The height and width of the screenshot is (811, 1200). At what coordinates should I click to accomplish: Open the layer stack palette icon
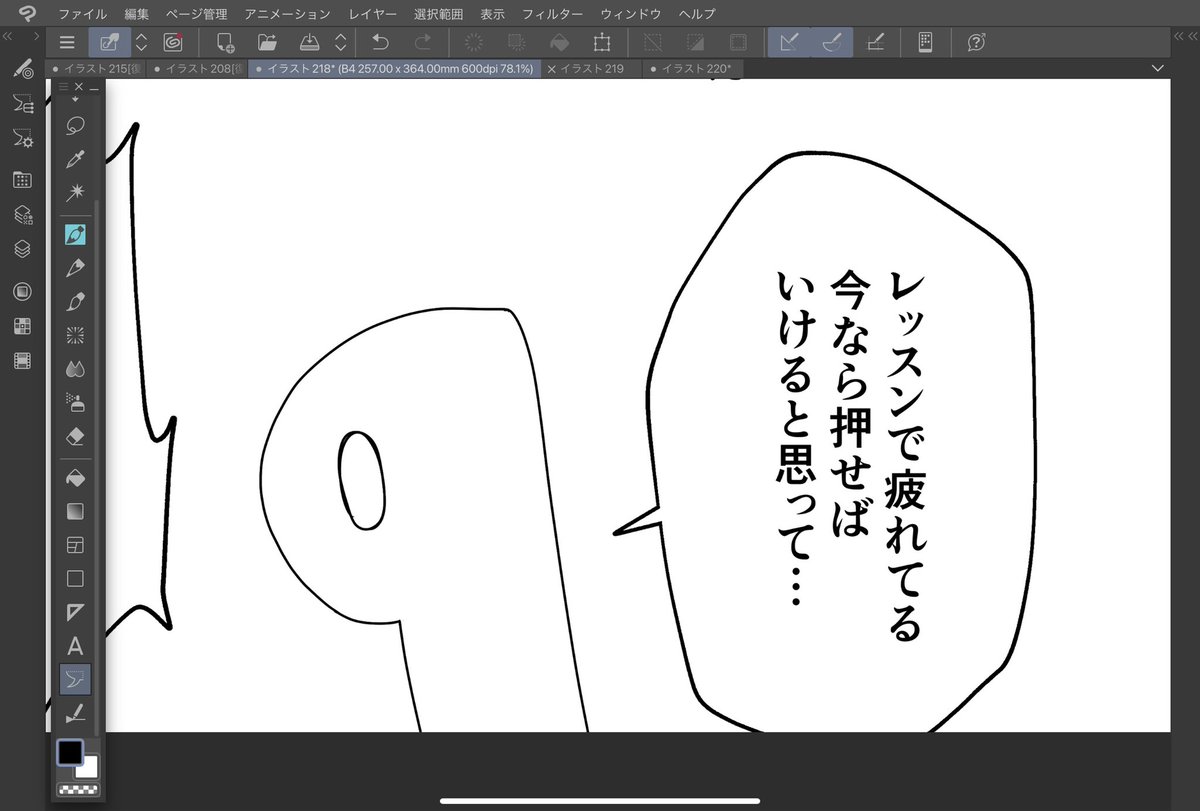(22, 249)
